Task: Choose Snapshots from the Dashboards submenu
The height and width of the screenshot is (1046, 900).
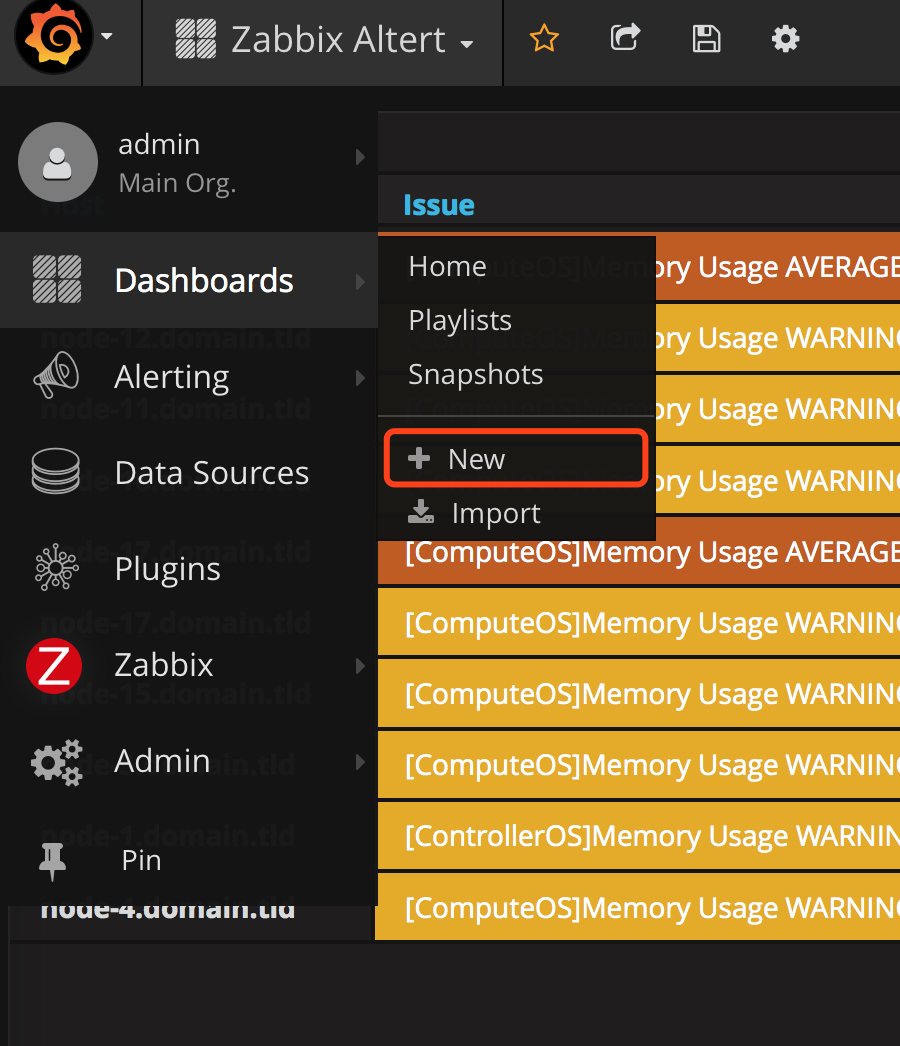Action: [x=475, y=374]
